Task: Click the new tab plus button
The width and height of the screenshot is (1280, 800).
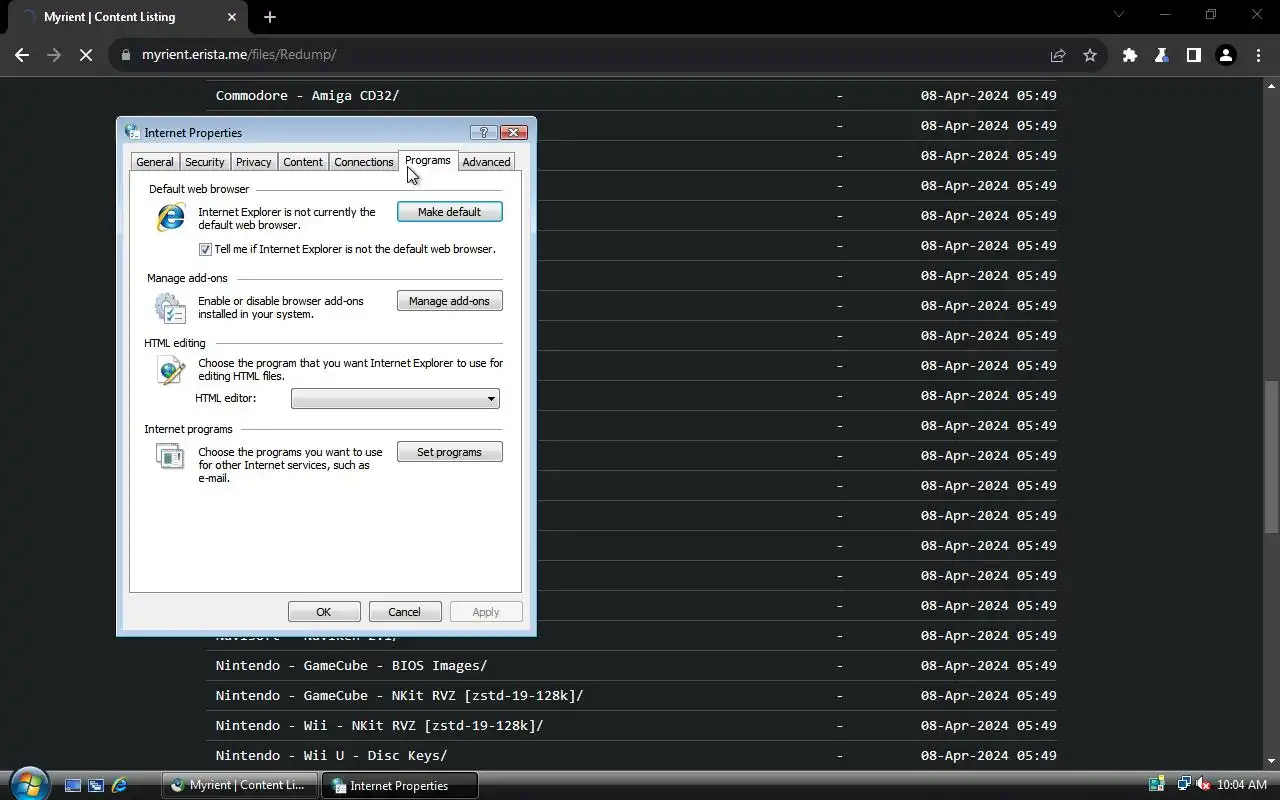Action: (x=270, y=17)
